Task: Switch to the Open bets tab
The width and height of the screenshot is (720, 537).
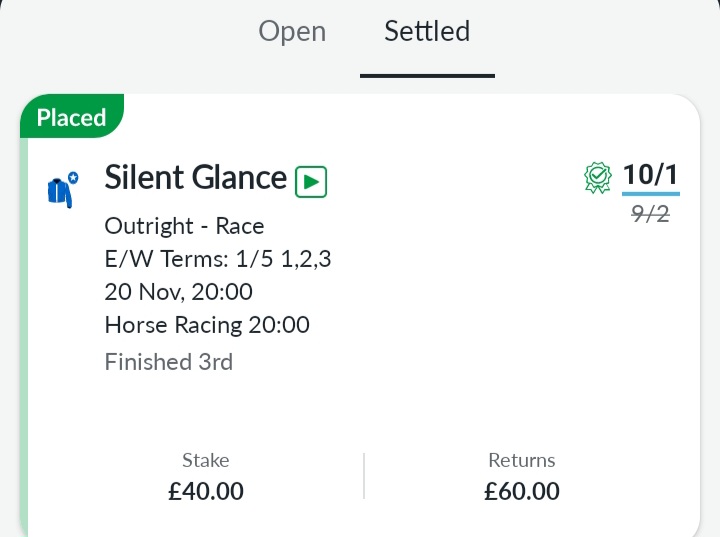Action: click(292, 32)
